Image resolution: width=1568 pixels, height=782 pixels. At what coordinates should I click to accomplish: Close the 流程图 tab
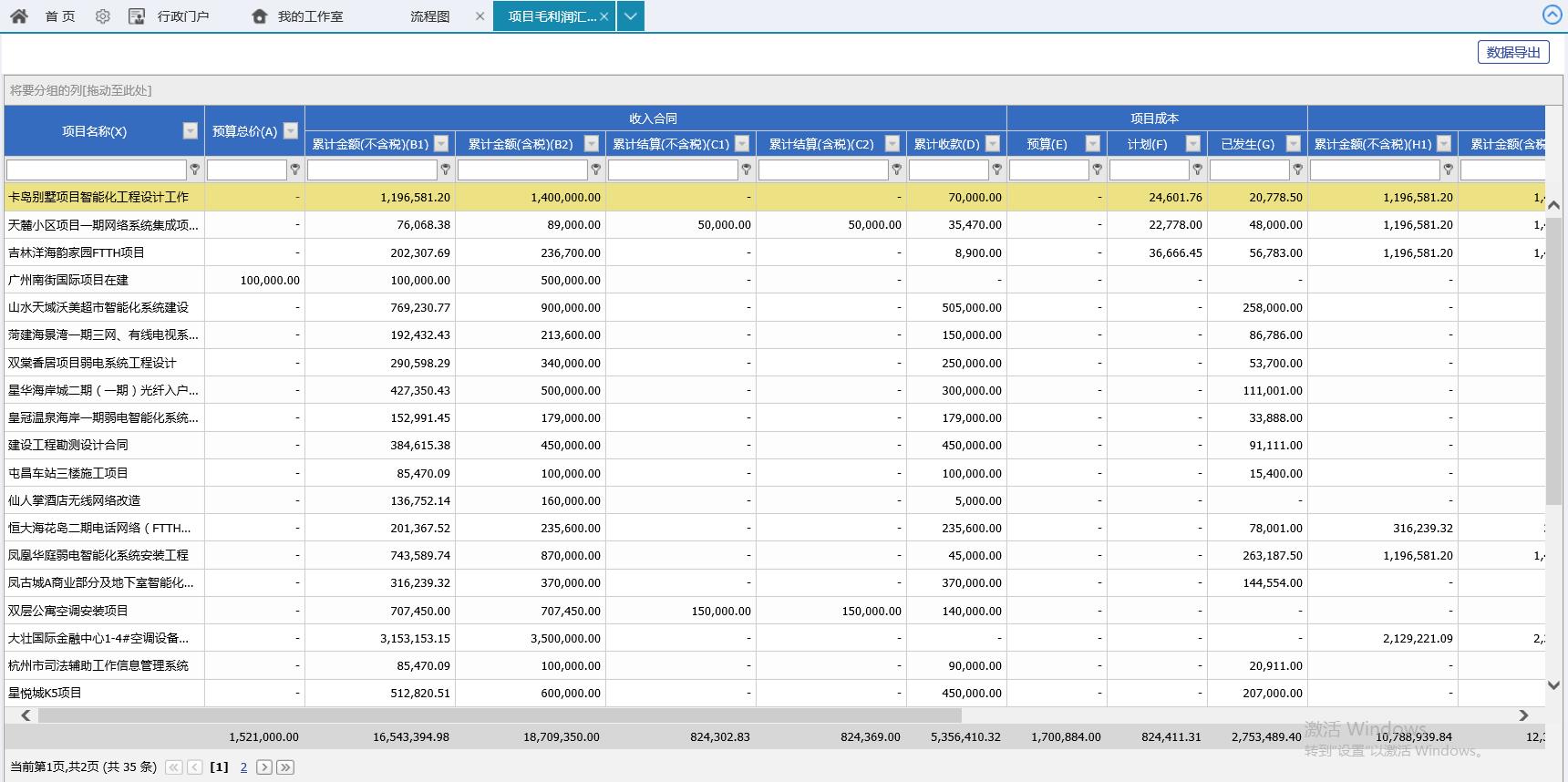[x=480, y=16]
